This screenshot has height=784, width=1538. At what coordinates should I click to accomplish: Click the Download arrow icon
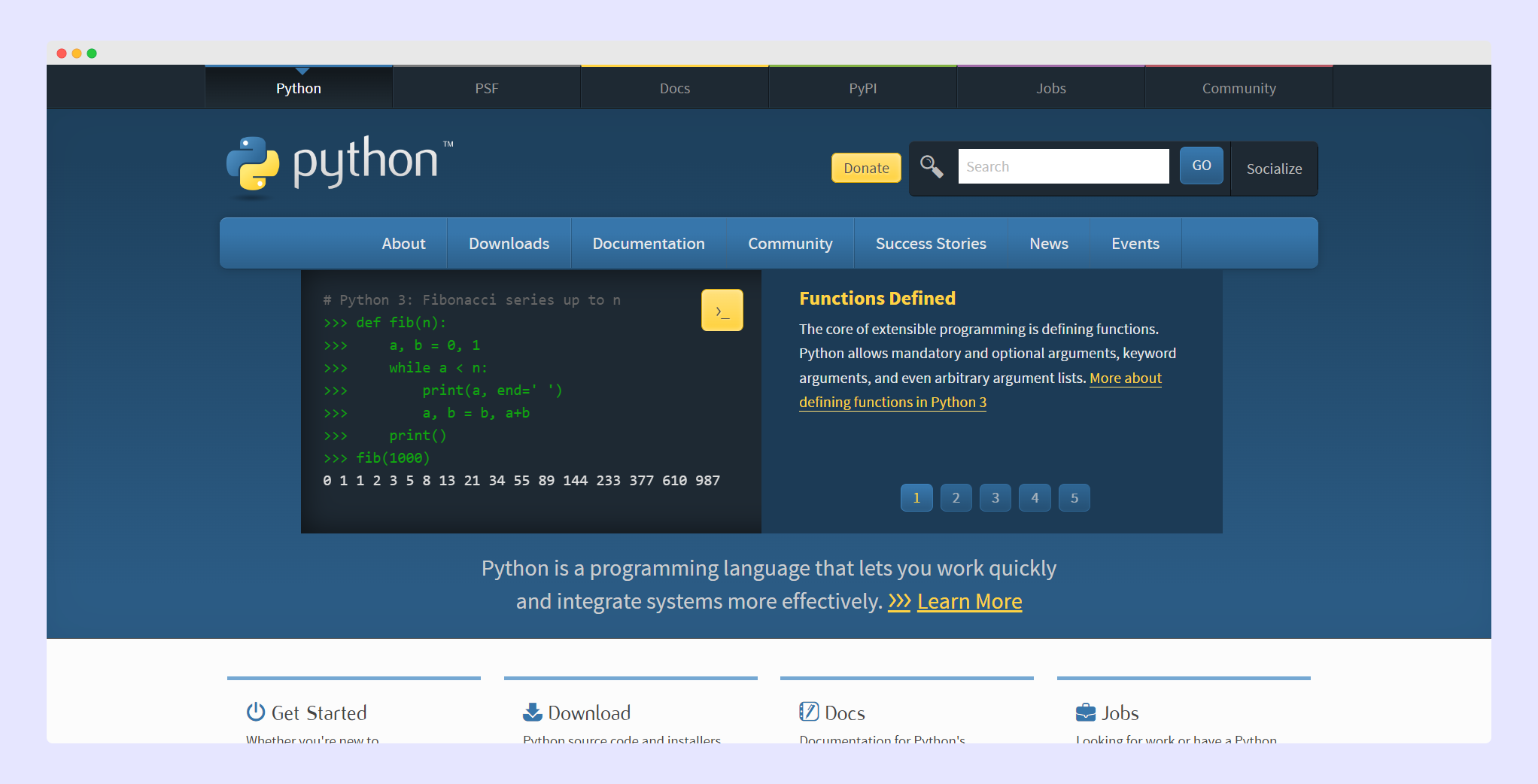point(533,712)
